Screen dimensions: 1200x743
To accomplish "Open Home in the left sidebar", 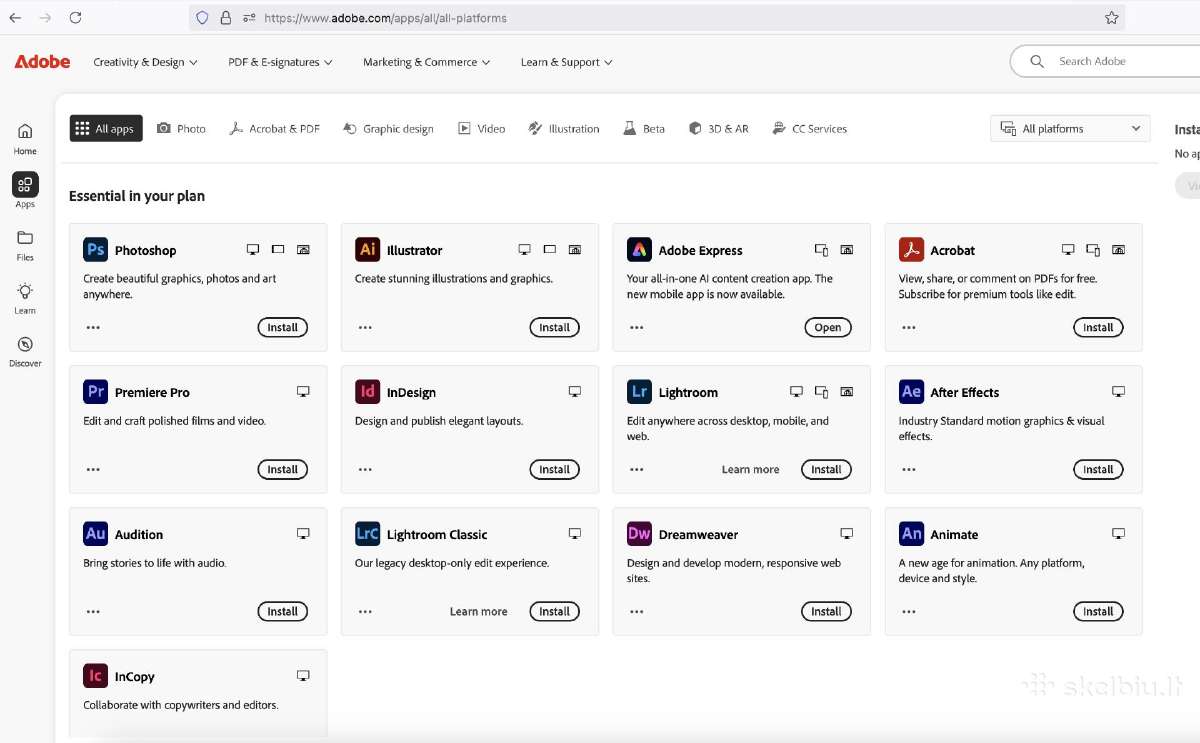I will click(x=25, y=138).
